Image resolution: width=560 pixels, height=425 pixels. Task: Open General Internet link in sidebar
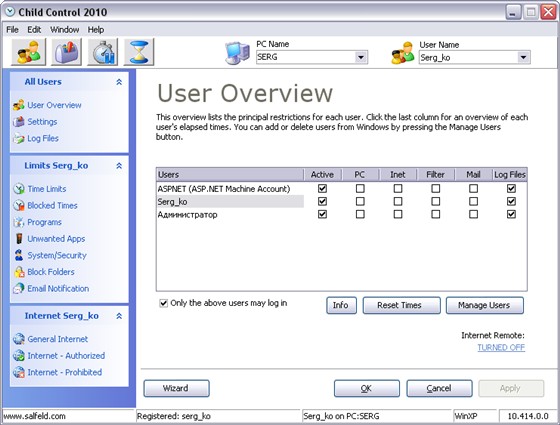(58, 339)
